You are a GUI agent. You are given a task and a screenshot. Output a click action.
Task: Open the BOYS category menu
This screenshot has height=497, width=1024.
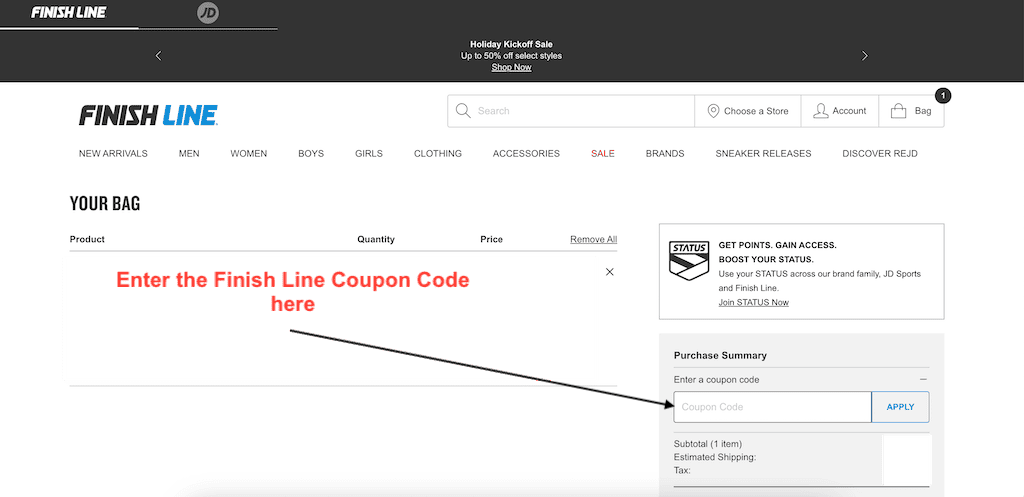tap(311, 153)
